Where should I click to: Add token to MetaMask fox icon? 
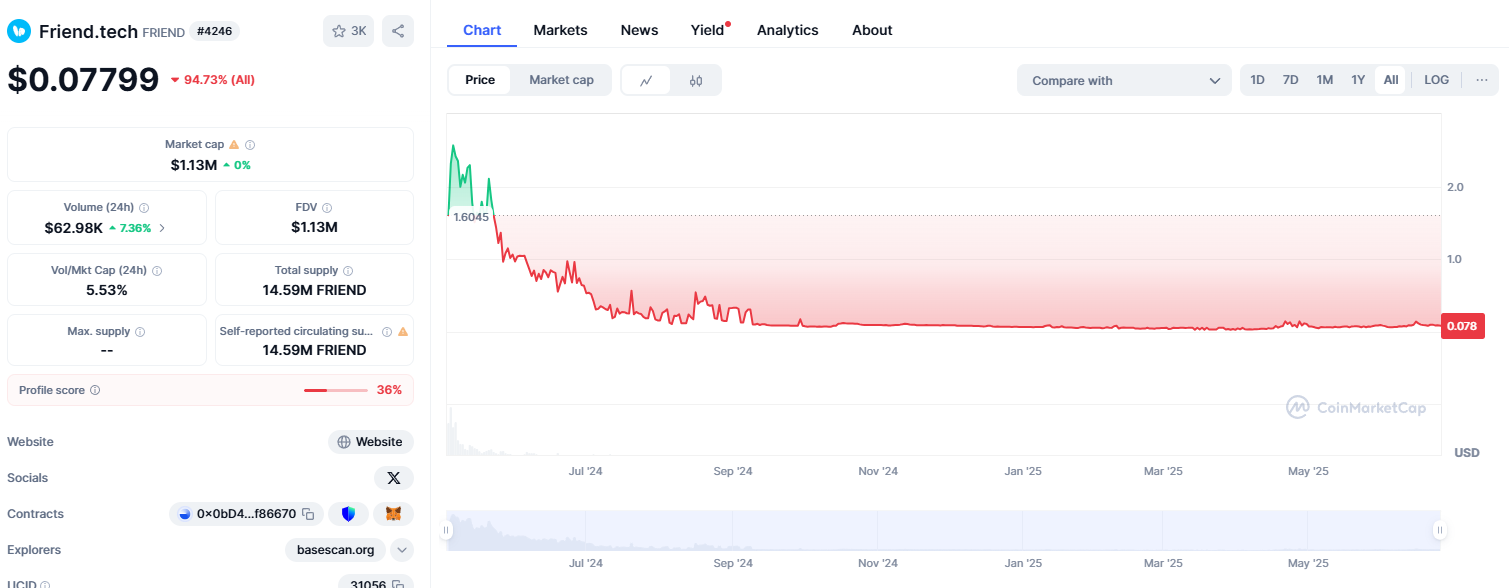point(394,514)
